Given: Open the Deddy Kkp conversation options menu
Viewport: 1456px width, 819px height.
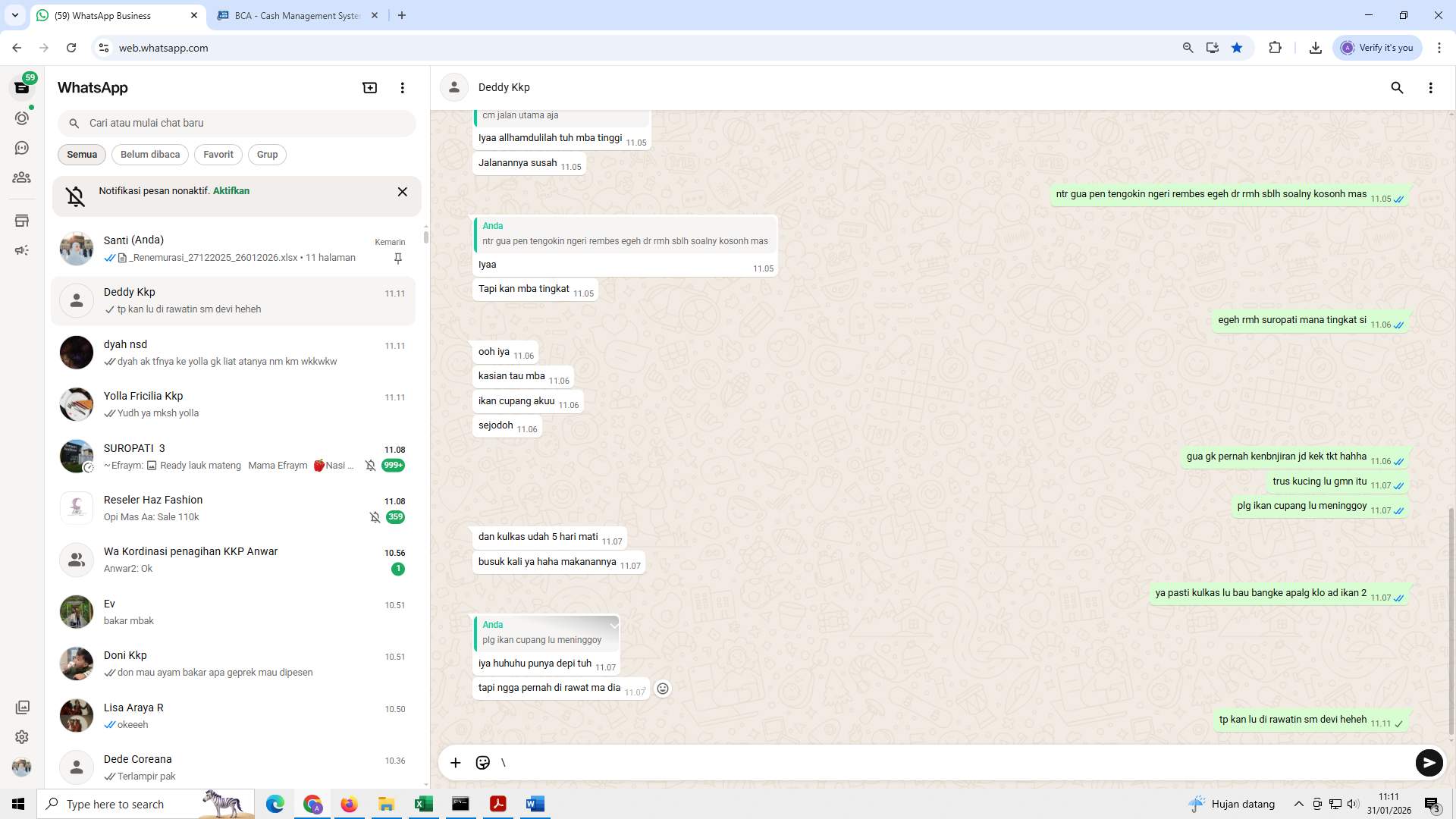Looking at the screenshot, I should [x=1432, y=88].
